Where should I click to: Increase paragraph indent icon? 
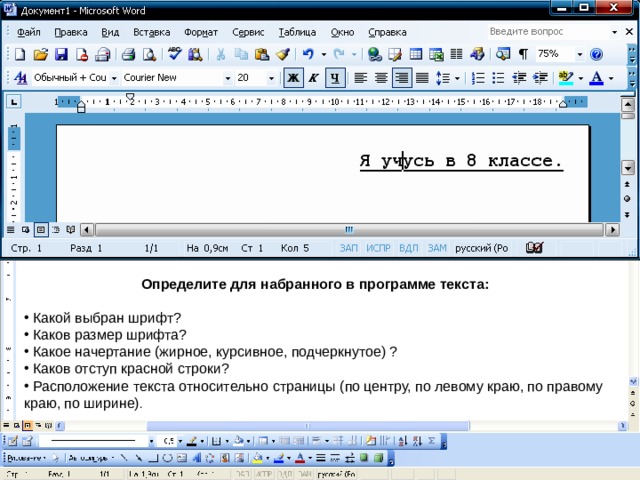coord(540,78)
